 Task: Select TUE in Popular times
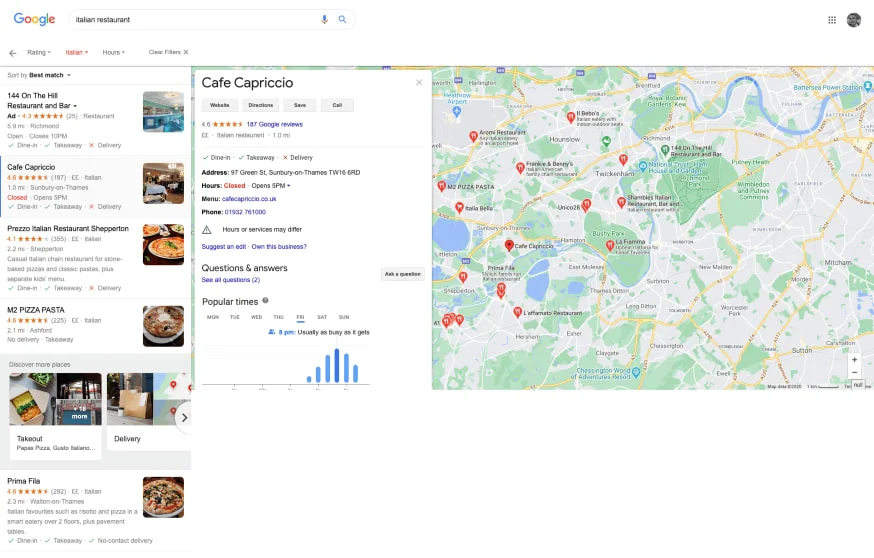(235, 317)
